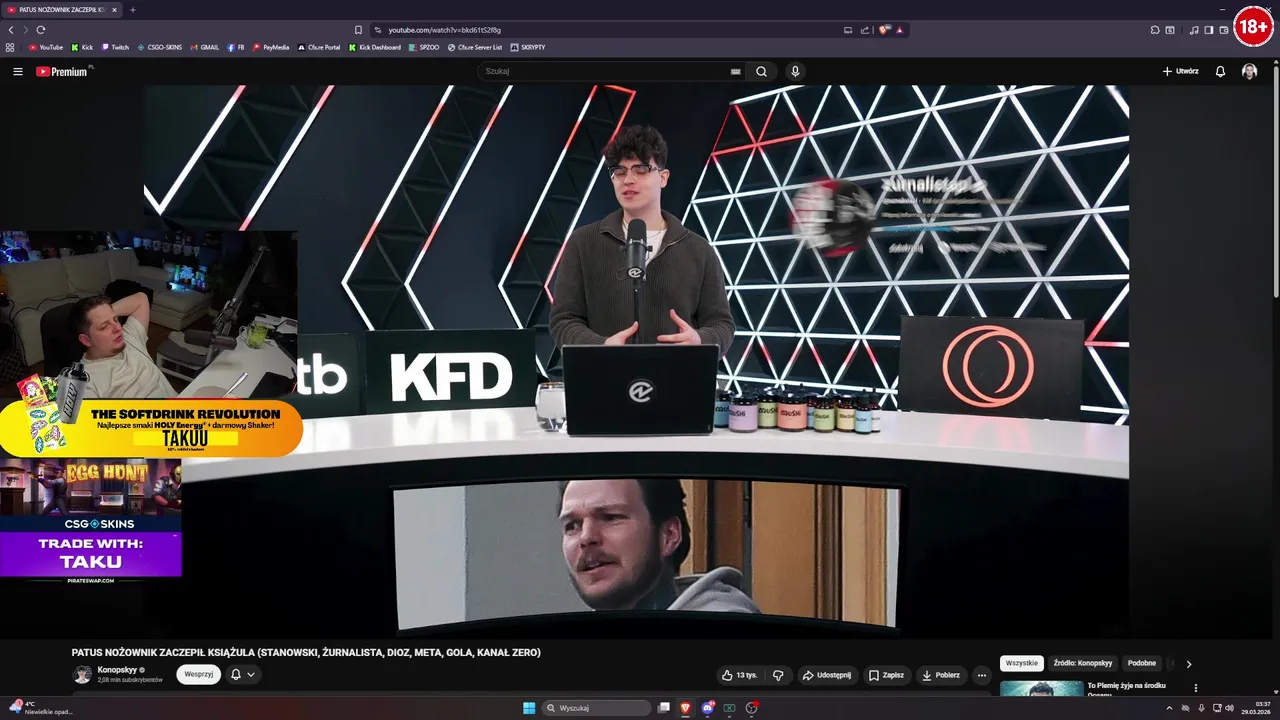Open the more actions three-dot menu
Viewport: 1280px width, 720px height.
point(982,675)
